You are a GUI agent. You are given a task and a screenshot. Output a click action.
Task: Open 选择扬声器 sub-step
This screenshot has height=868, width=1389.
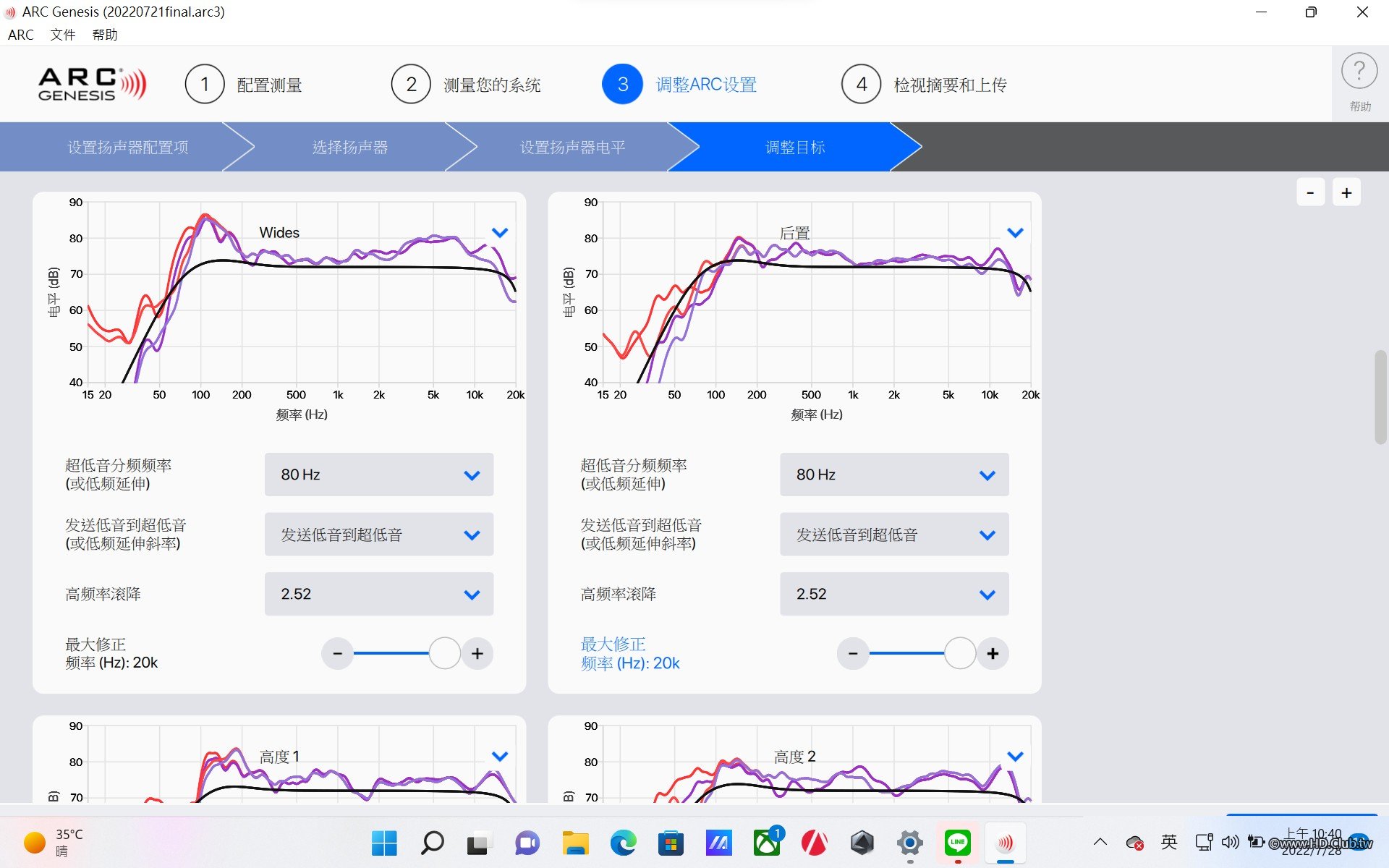350,147
